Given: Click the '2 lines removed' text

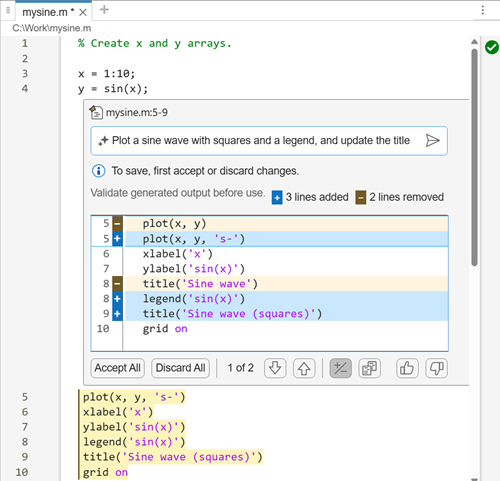Looking at the screenshot, I should pos(406,197).
